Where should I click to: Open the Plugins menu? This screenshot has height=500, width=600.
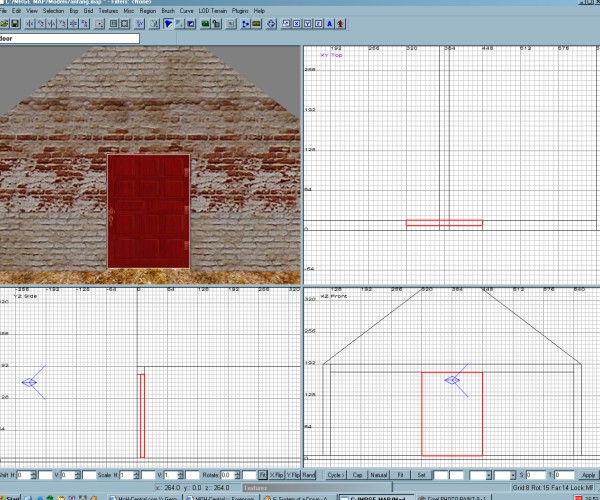(x=240, y=11)
